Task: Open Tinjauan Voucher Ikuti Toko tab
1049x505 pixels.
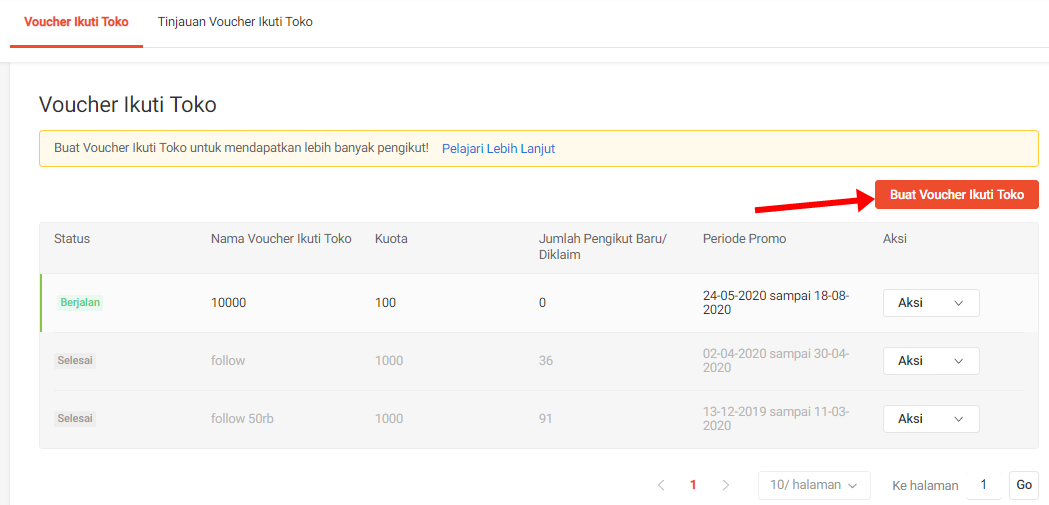Action: (235, 21)
